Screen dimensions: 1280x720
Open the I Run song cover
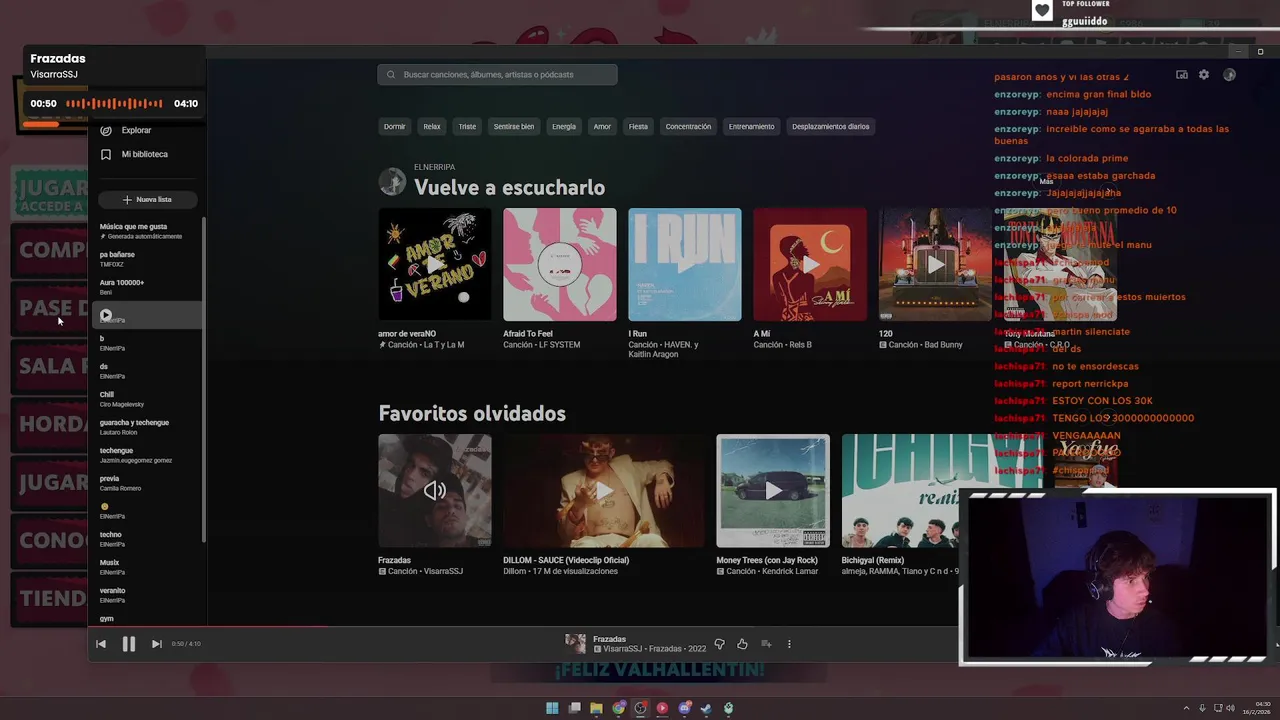click(685, 264)
